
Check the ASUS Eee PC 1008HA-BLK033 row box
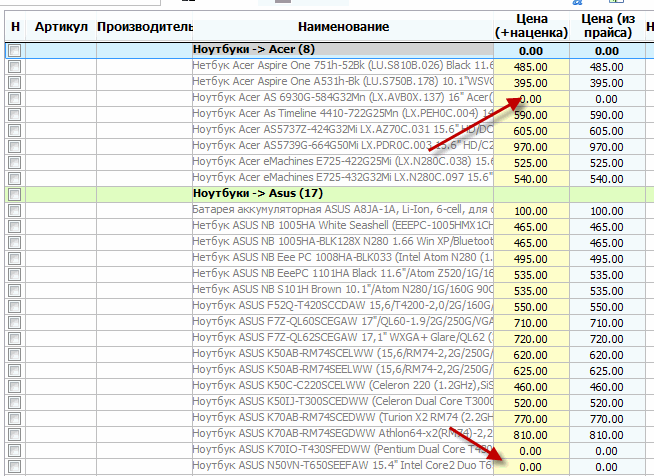[15, 258]
